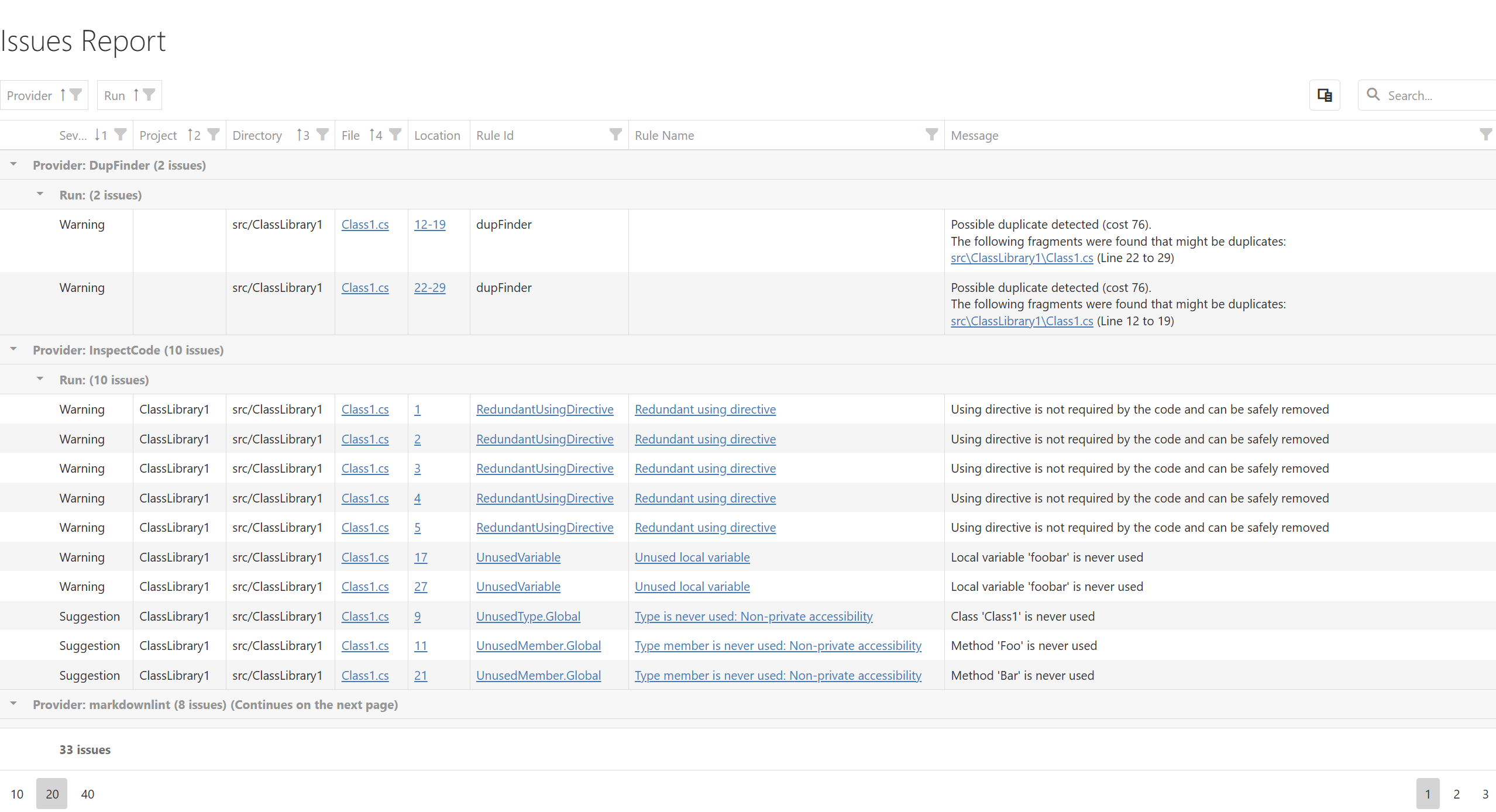1496x812 pixels.
Task: Open the 12-19 location link
Action: coord(429,225)
